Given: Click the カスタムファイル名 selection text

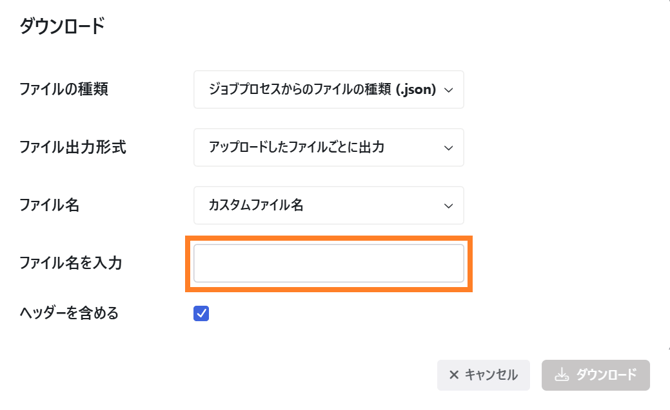Looking at the screenshot, I should point(255,206).
